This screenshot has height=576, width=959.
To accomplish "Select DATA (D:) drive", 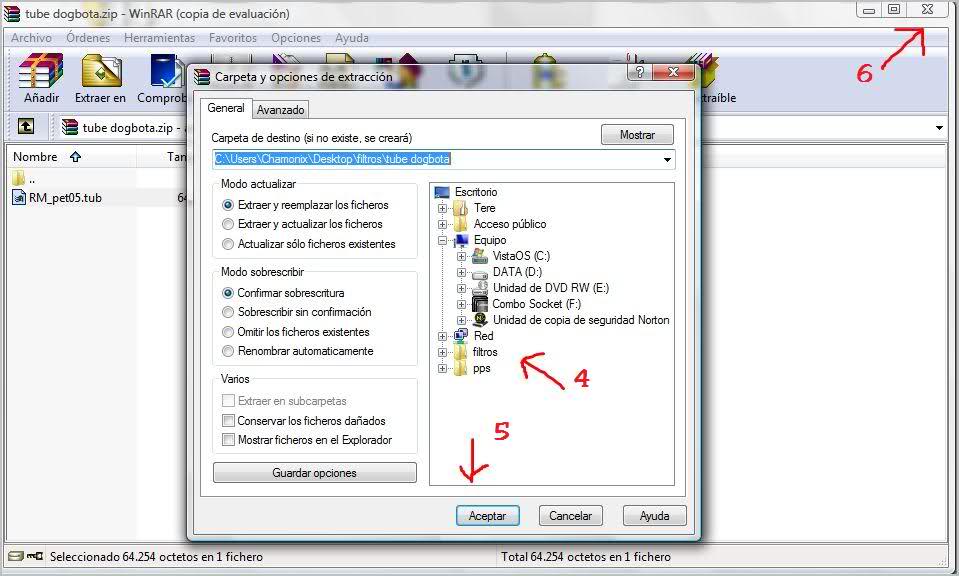I will (x=517, y=271).
